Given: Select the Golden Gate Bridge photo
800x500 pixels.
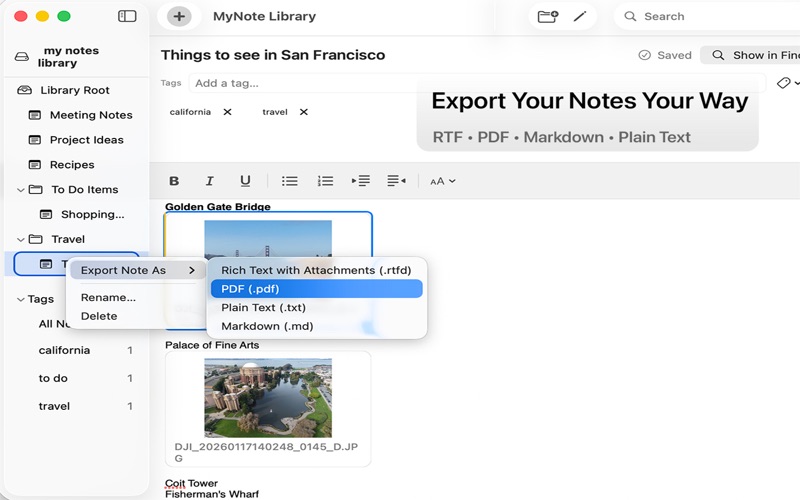Looking at the screenshot, I should pyautogui.click(x=268, y=240).
